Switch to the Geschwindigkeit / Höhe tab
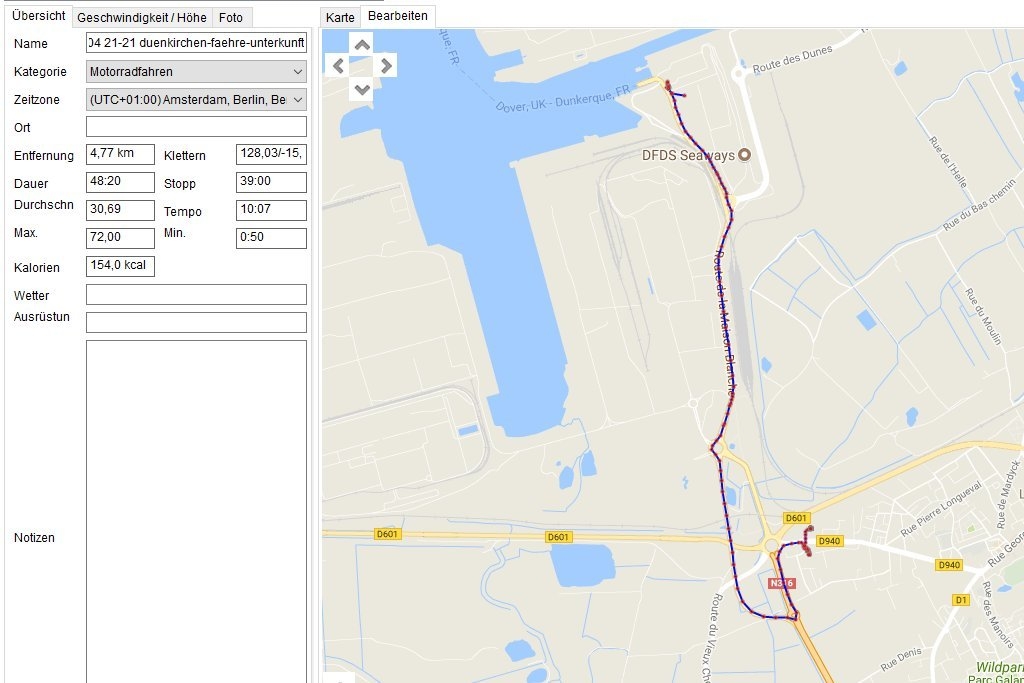1024x683 pixels. point(141,17)
